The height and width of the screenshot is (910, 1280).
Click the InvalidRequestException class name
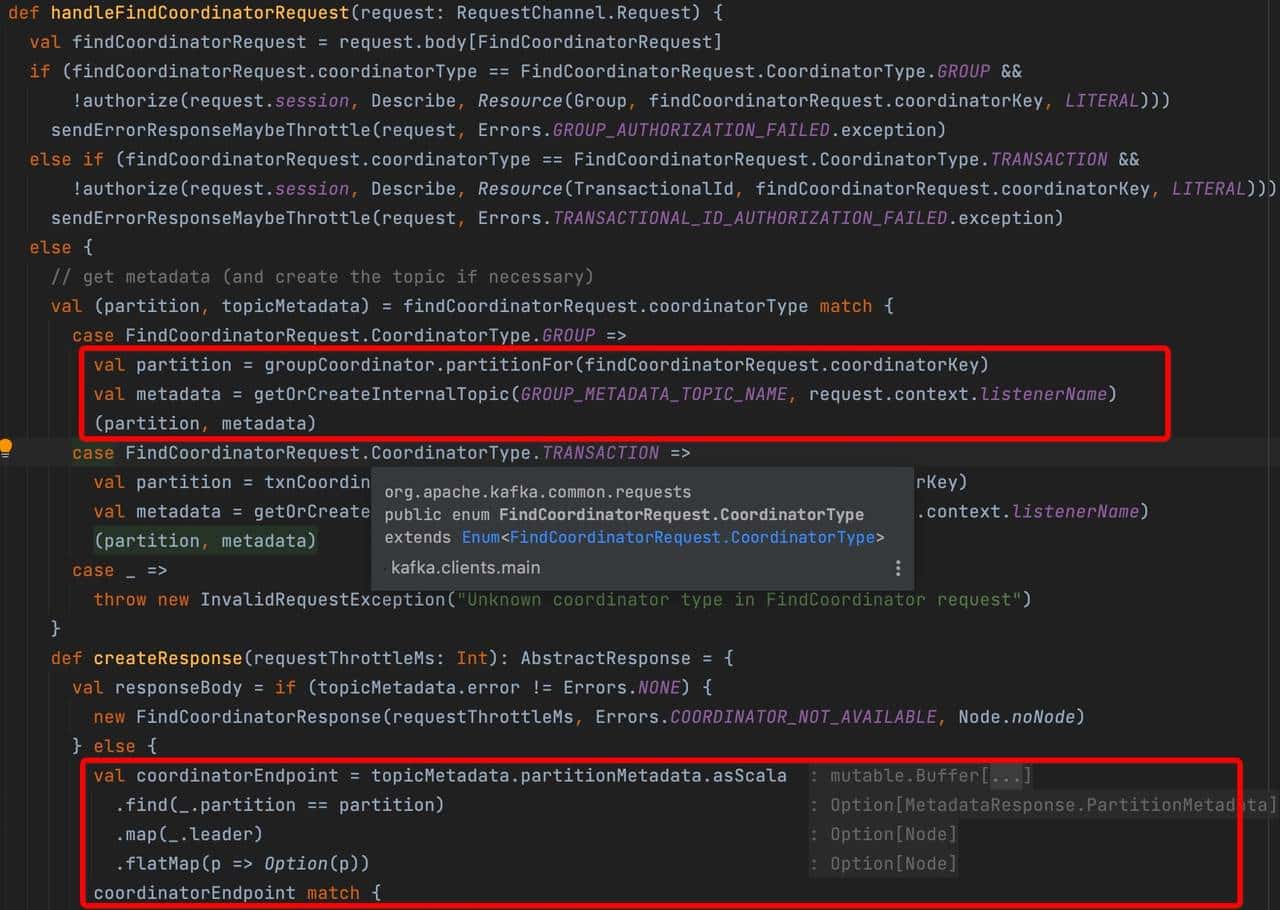click(x=322, y=600)
